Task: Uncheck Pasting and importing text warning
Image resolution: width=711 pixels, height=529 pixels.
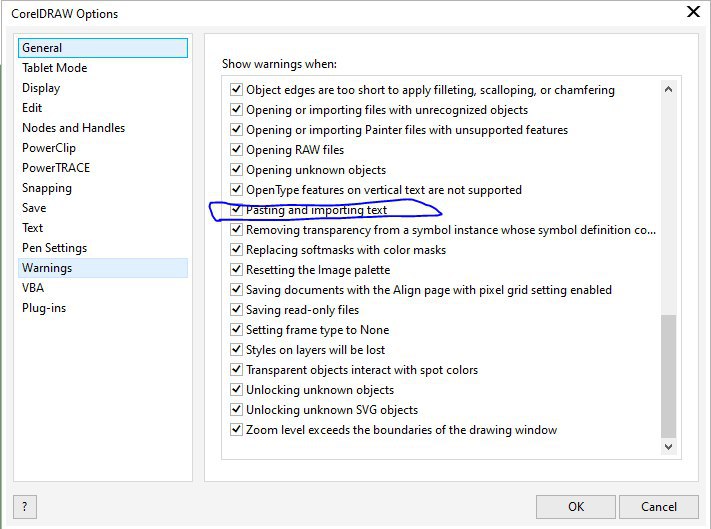Action: click(x=236, y=209)
